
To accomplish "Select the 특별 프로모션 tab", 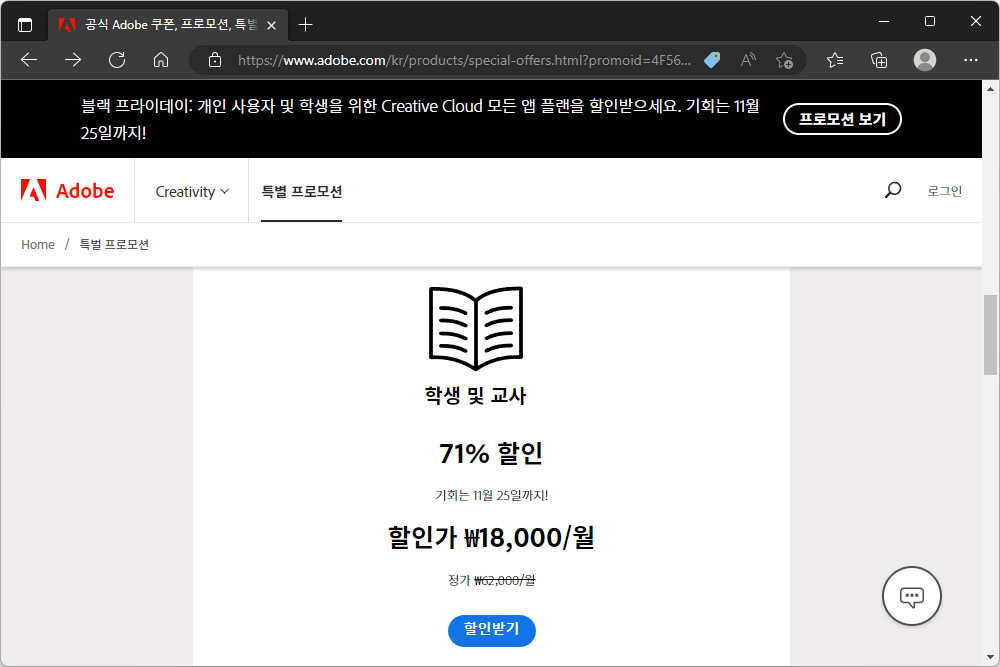I will 302,191.
